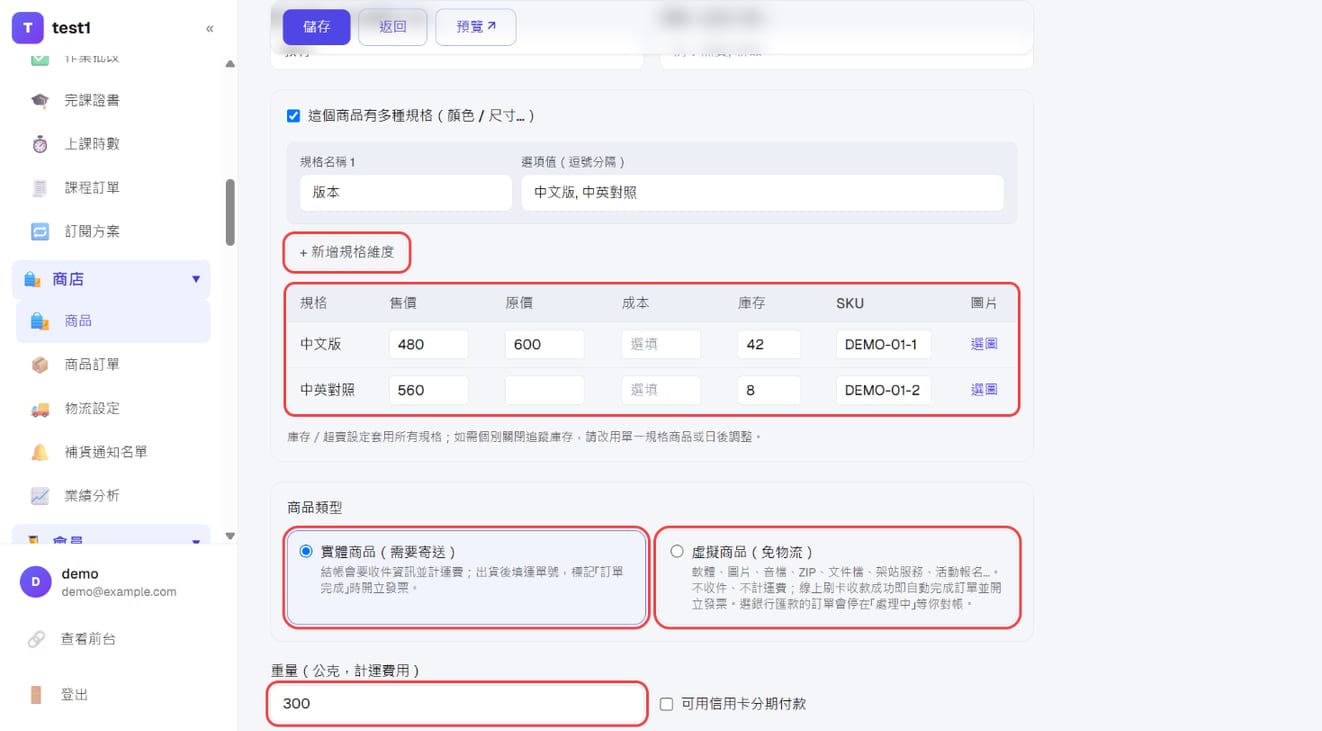Viewport: 1322px width, 731px height.
Task: Click the 課程訂單 receipt icon
Action: (40, 187)
